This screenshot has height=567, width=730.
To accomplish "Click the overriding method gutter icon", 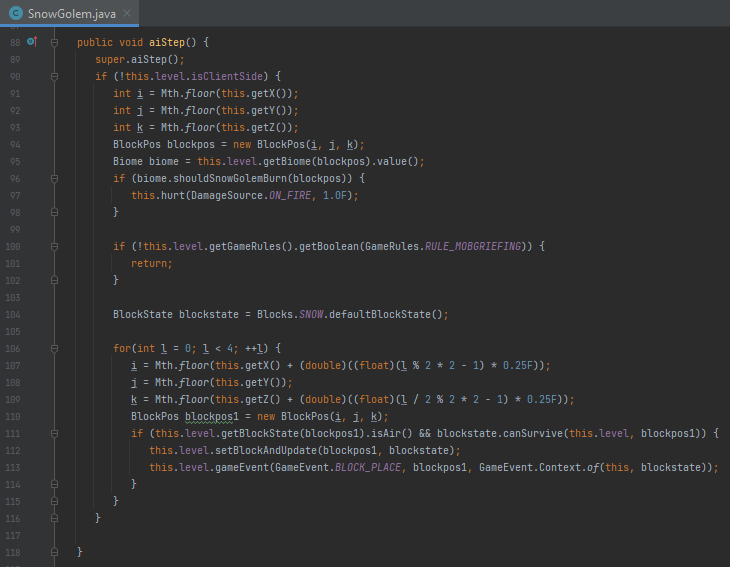I will tap(31, 42).
